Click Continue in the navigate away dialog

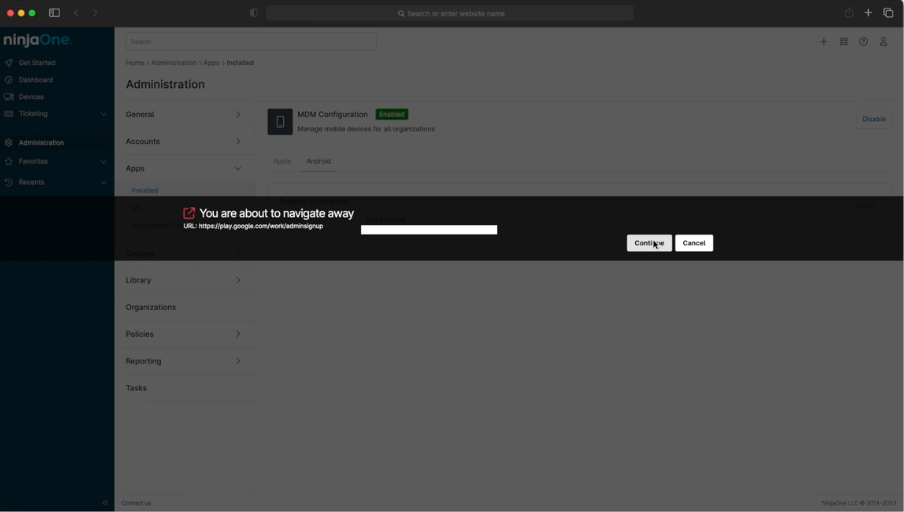[649, 243]
